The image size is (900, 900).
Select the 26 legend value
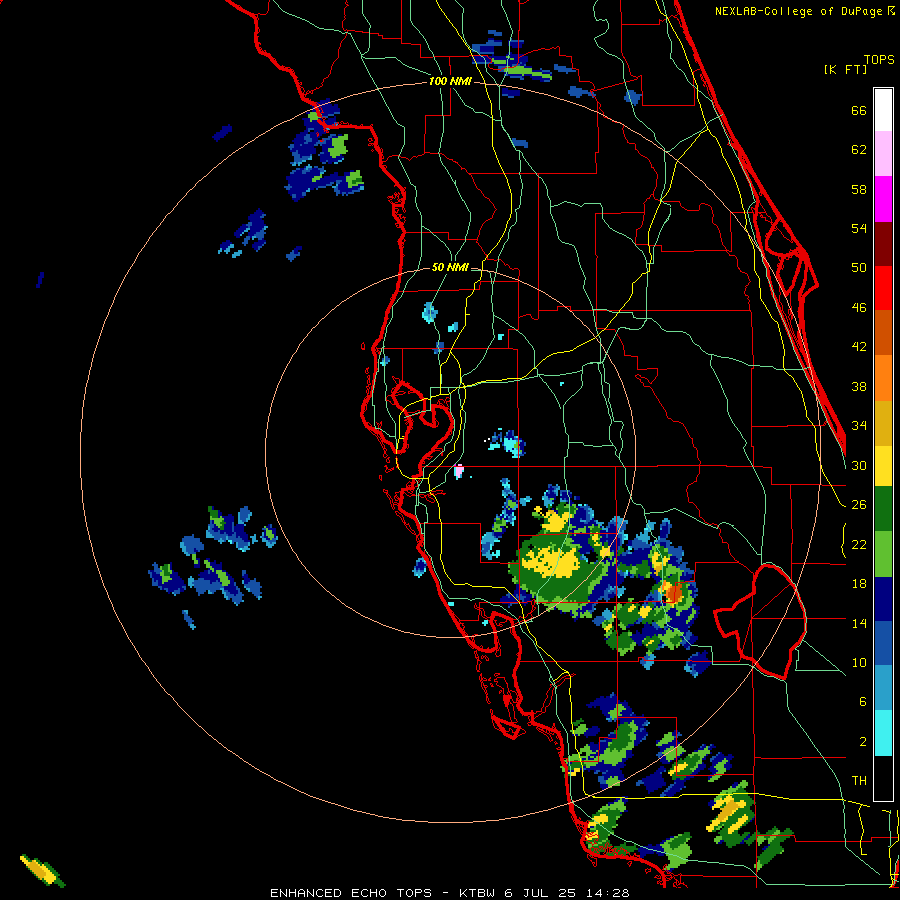859,505
